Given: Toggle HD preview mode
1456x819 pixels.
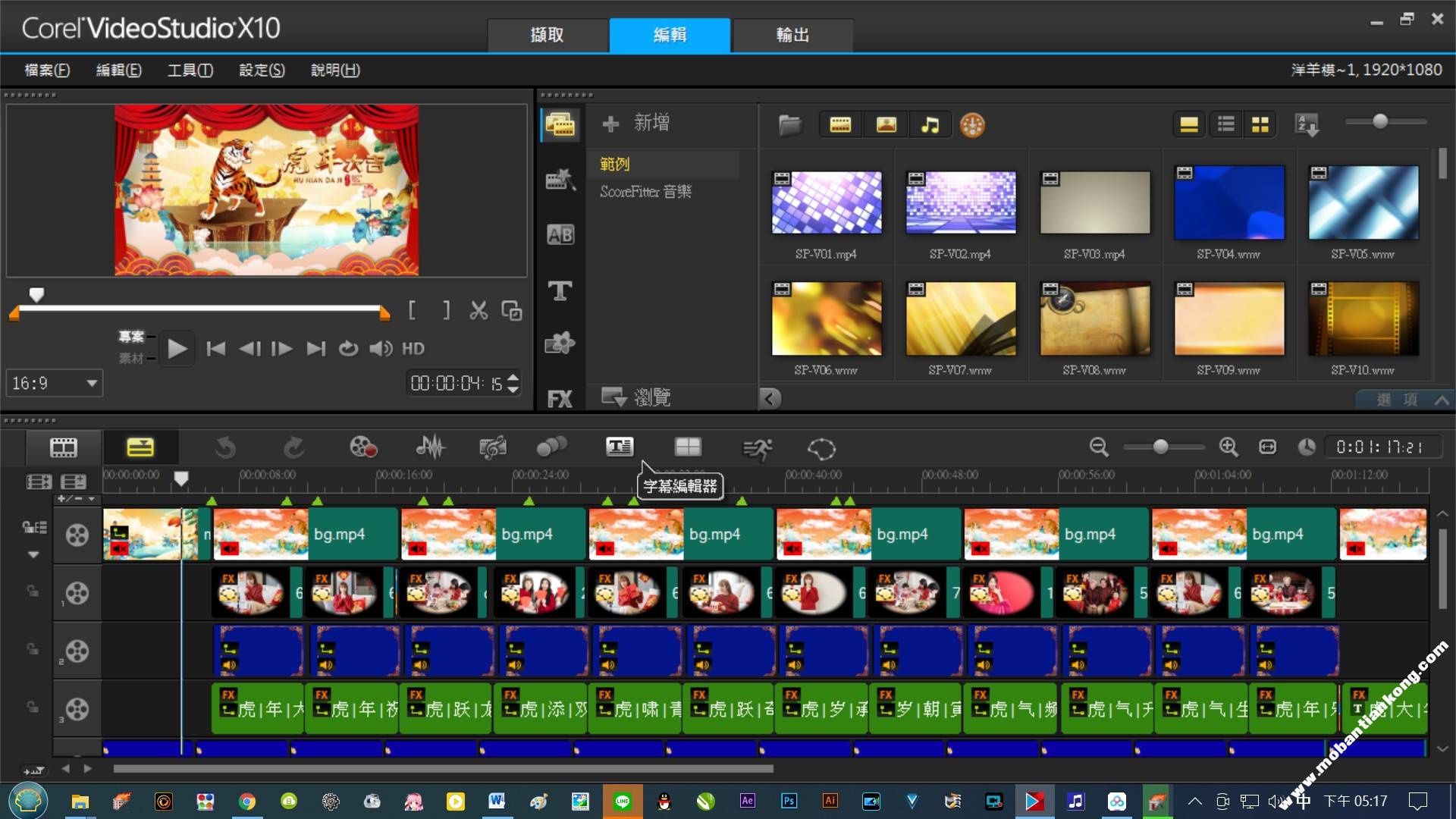Looking at the screenshot, I should [x=413, y=349].
